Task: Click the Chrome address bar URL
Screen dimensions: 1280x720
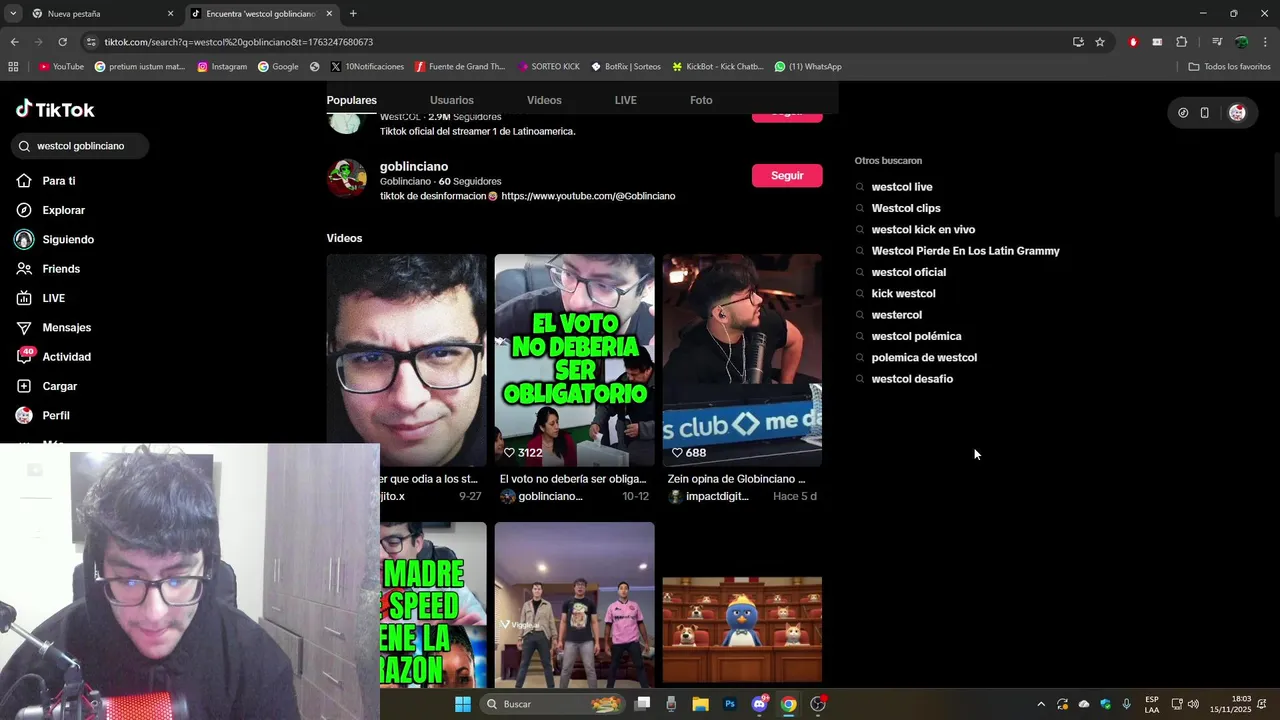Action: [238, 42]
